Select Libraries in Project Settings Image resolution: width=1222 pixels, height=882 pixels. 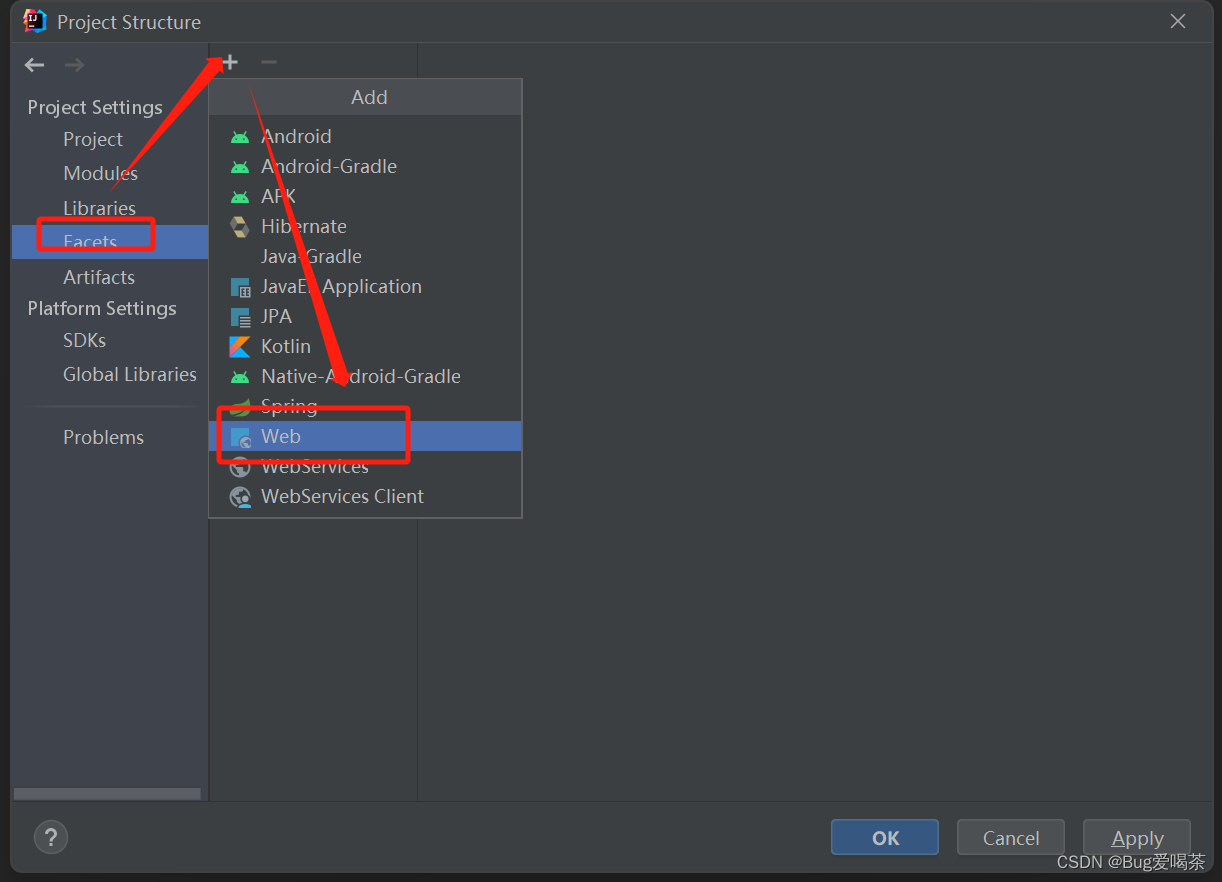(110, 208)
